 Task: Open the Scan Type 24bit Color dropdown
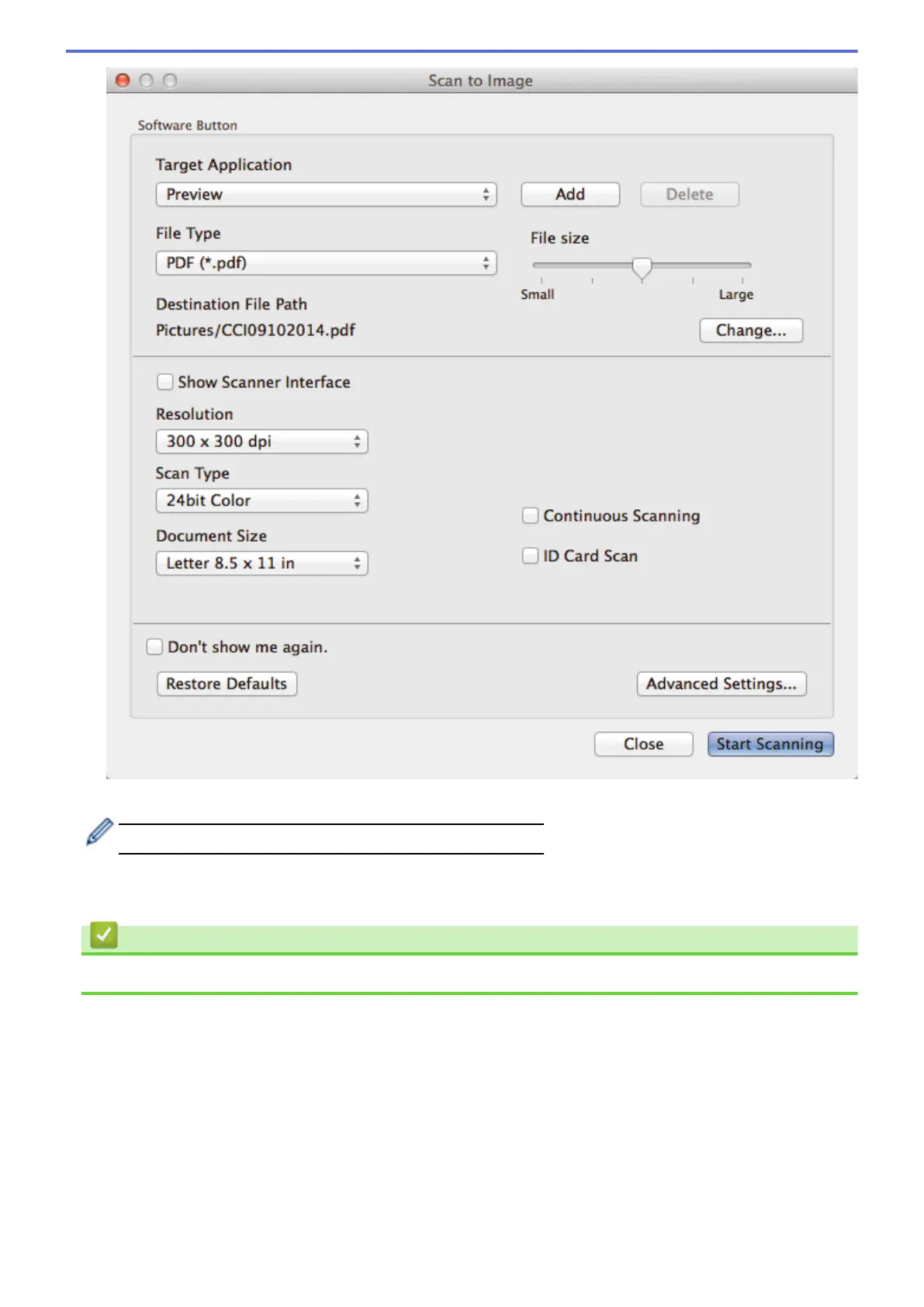coord(261,501)
